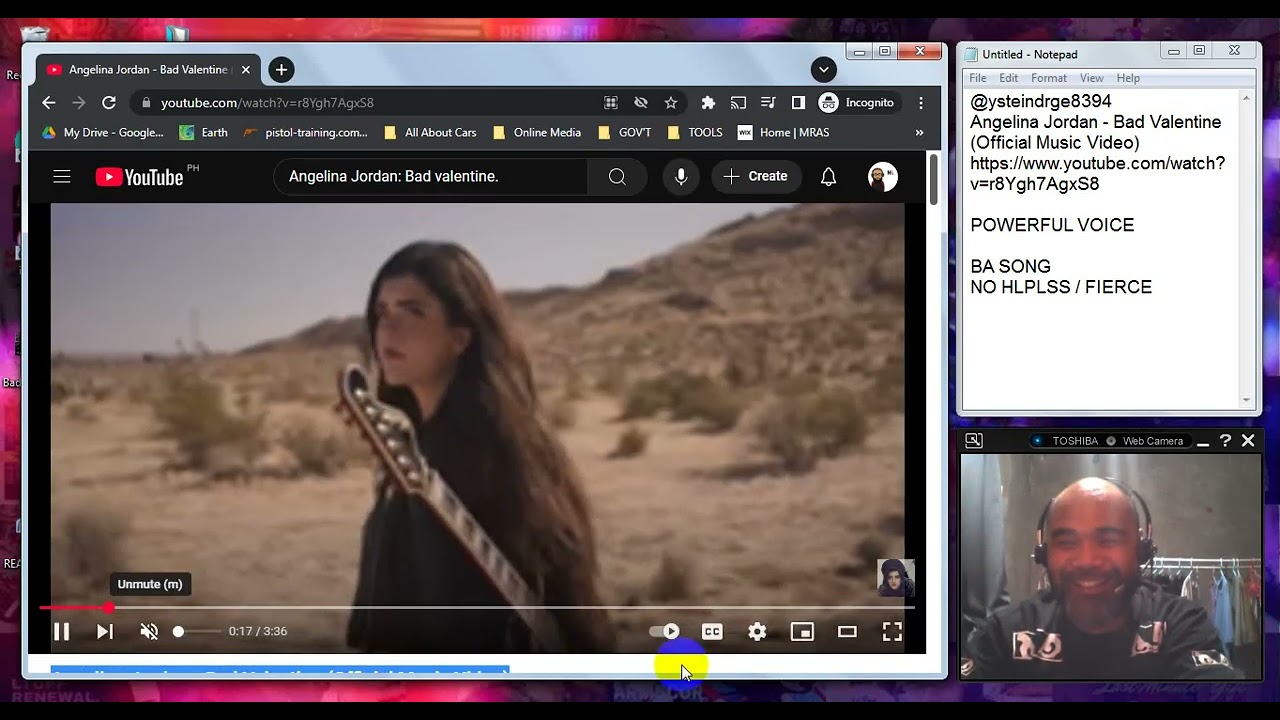Open Notepad's Edit menu
The width and height of the screenshot is (1280, 720).
[1009, 78]
